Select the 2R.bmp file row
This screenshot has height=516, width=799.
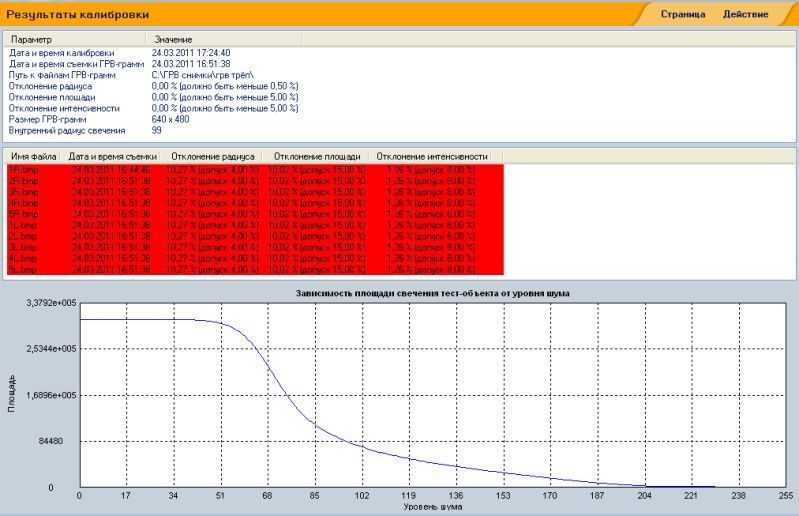pos(255,181)
